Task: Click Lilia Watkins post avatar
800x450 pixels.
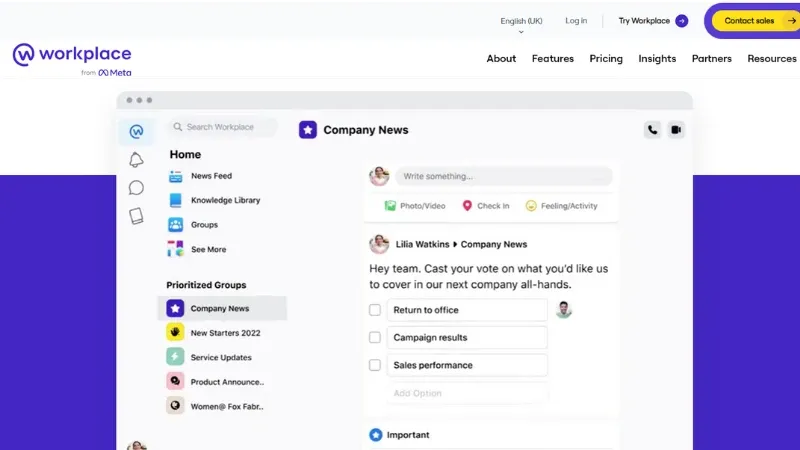Action: click(379, 244)
